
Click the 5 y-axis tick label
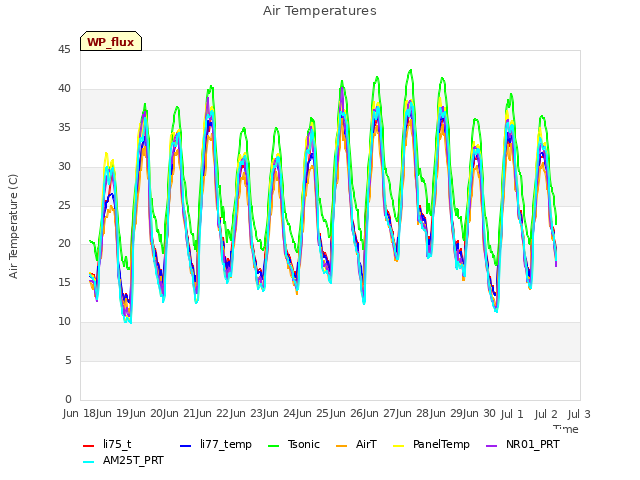pos(68,360)
